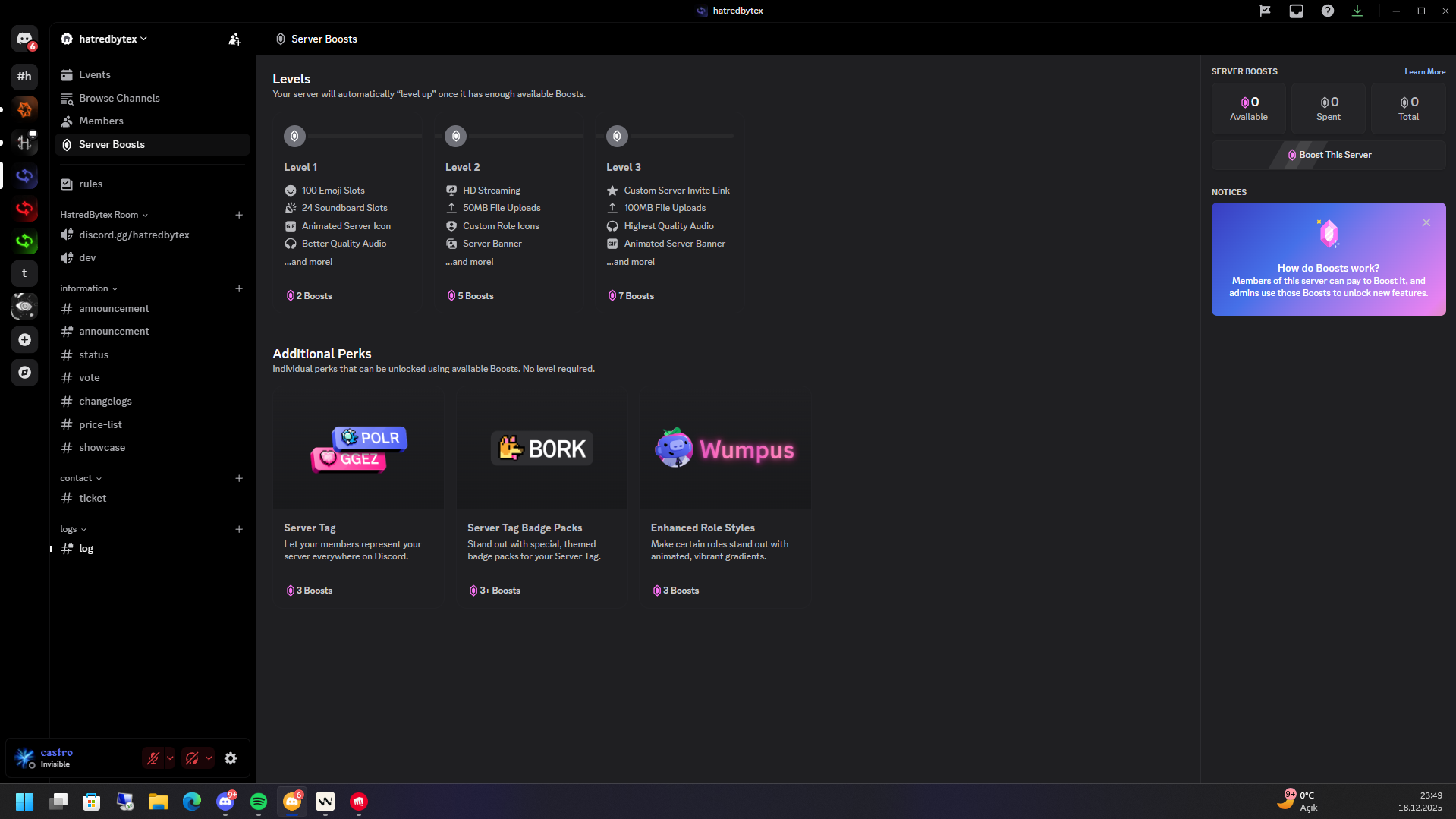The height and width of the screenshot is (819, 1456).
Task: Open the Discover compass icon
Action: [24, 372]
